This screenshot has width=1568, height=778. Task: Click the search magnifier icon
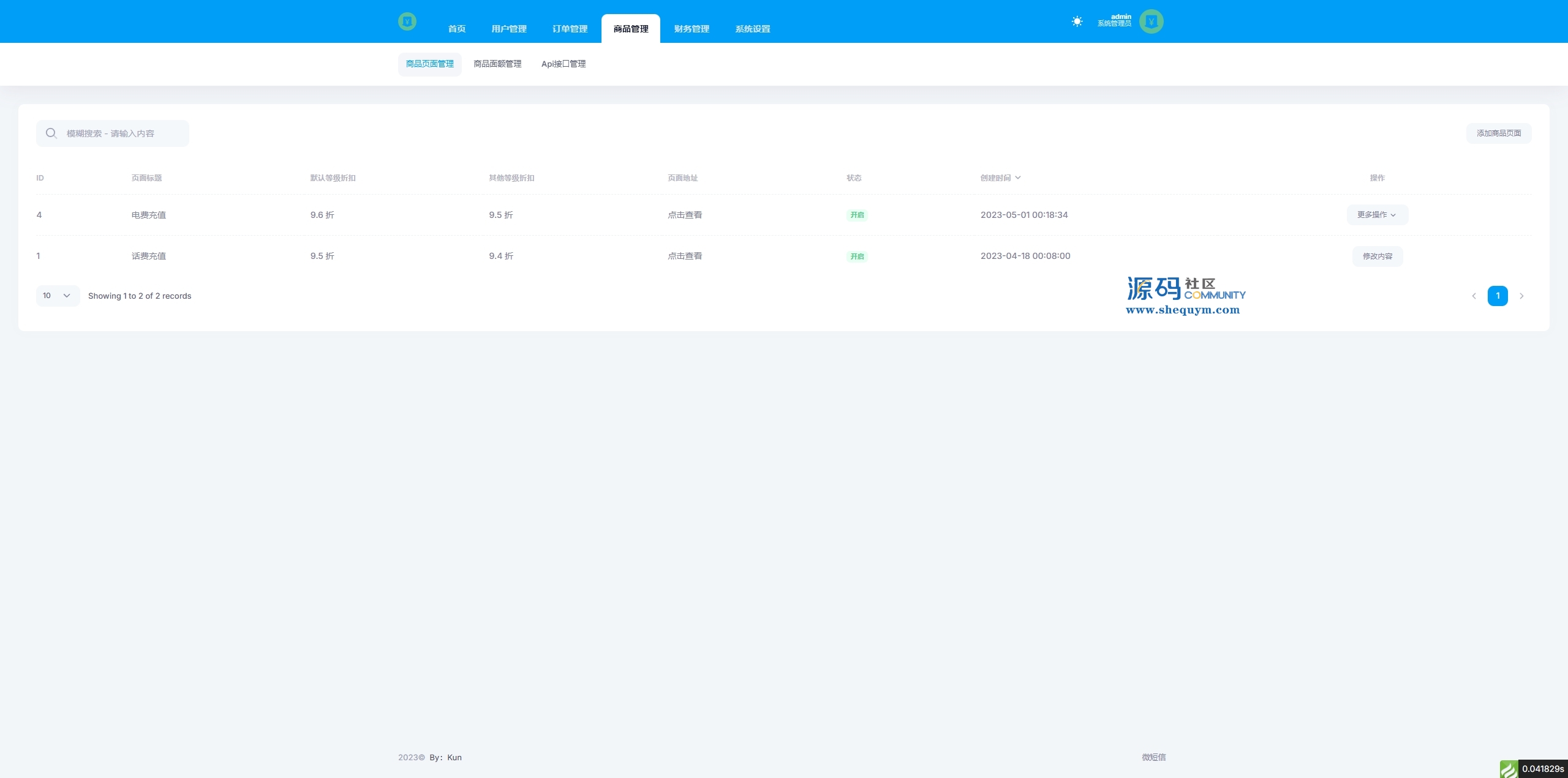51,133
